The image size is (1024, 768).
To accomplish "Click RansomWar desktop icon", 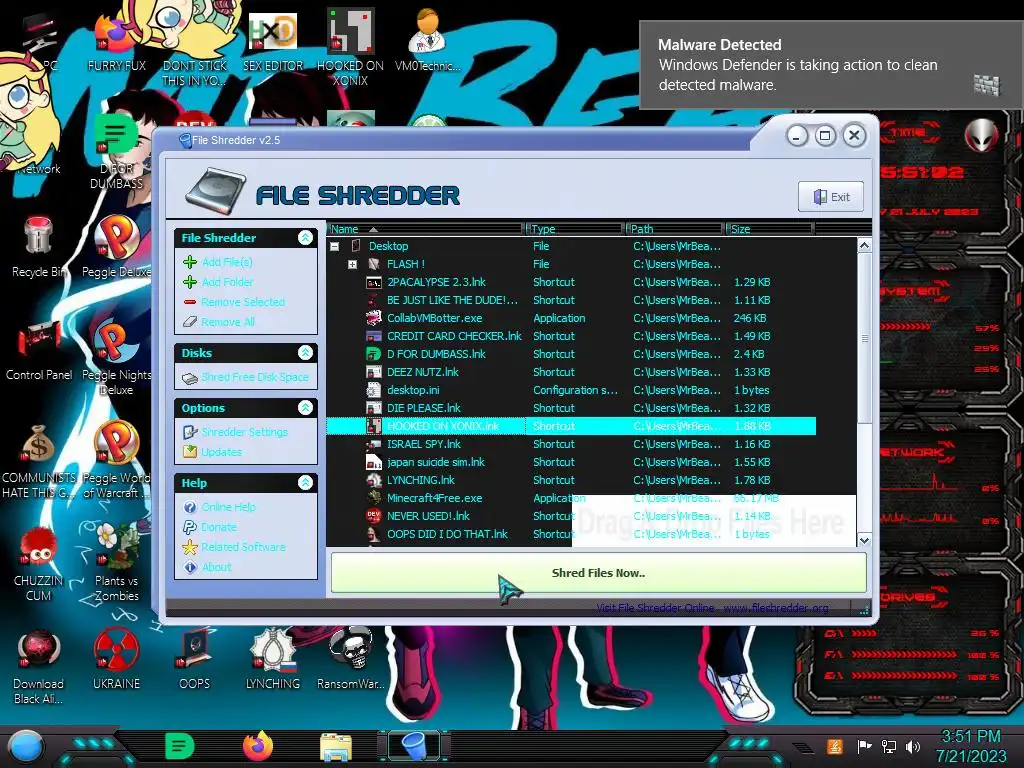I will 351,660.
